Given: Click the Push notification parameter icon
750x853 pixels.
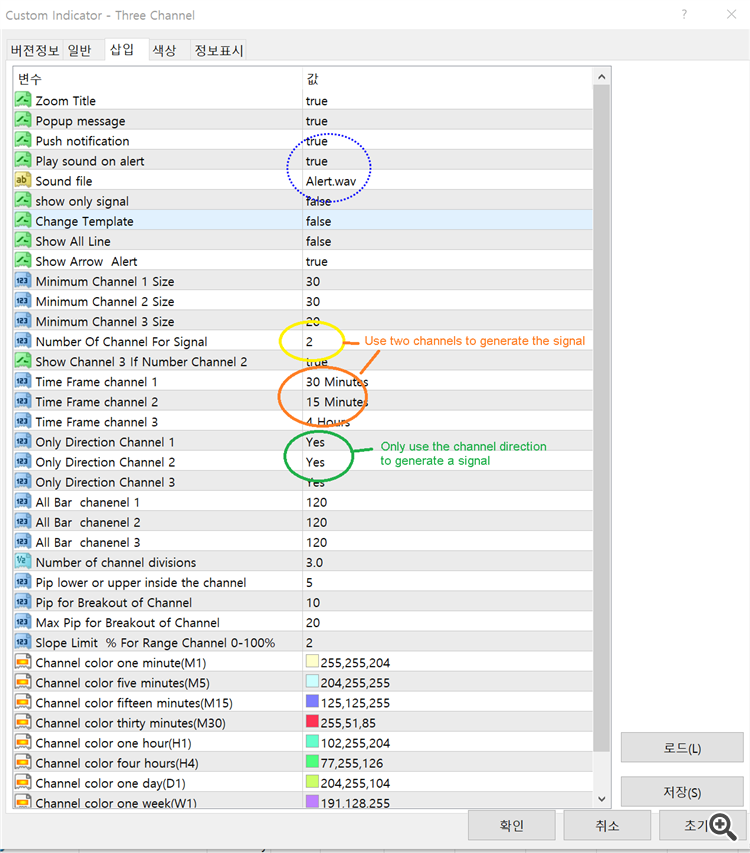Looking at the screenshot, I should coord(23,140).
